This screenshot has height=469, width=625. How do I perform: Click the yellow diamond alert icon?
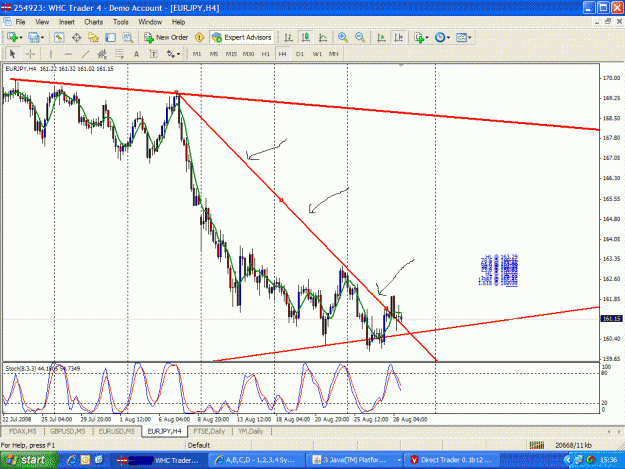(199, 37)
